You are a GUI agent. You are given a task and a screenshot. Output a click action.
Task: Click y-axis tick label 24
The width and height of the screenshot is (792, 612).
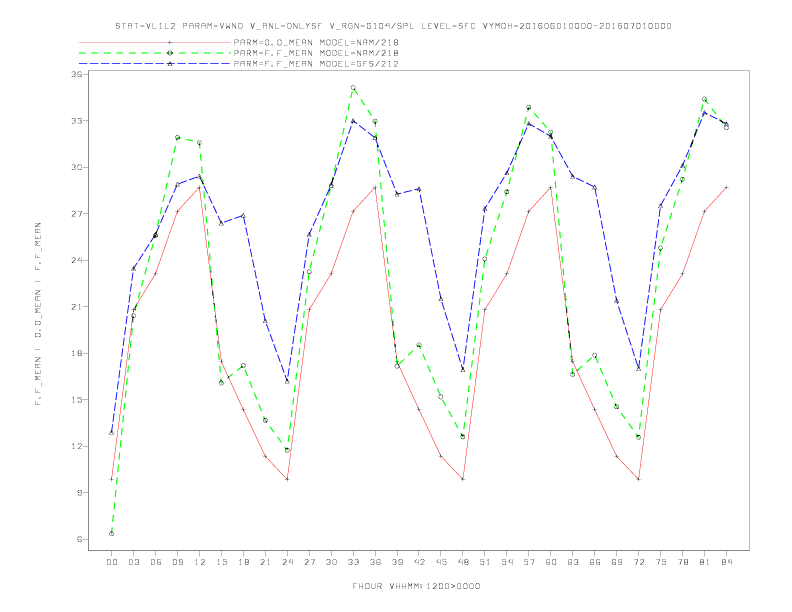[77, 260]
